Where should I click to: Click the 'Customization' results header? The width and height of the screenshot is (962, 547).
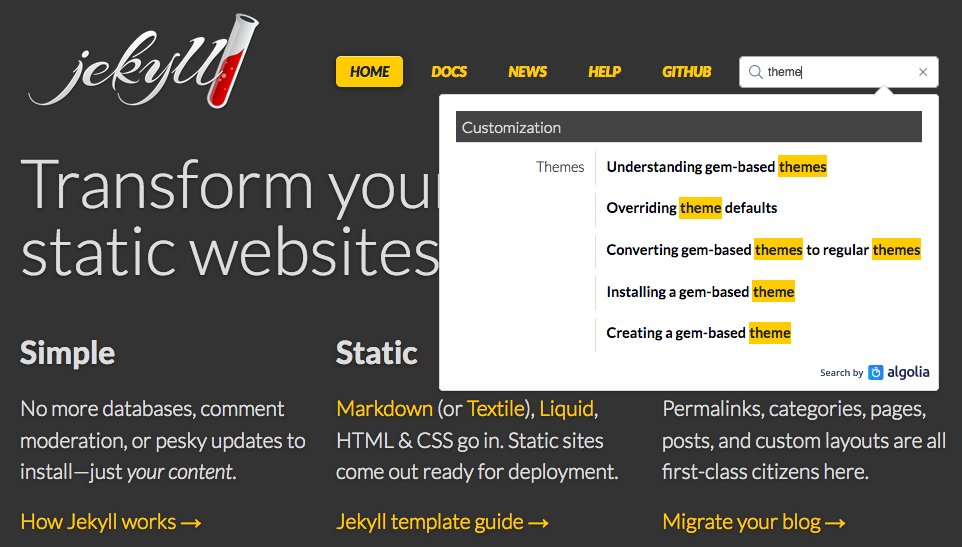click(688, 127)
